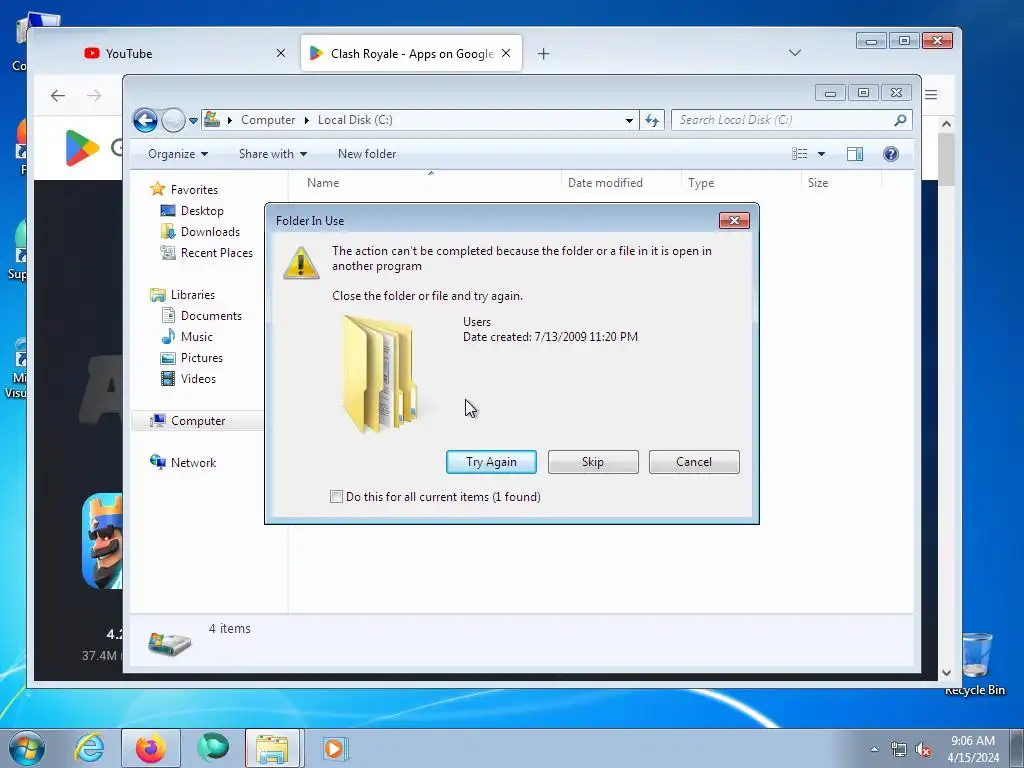Image resolution: width=1024 pixels, height=768 pixels.
Task: Click Computer in the address breadcrumb
Action: click(x=268, y=120)
